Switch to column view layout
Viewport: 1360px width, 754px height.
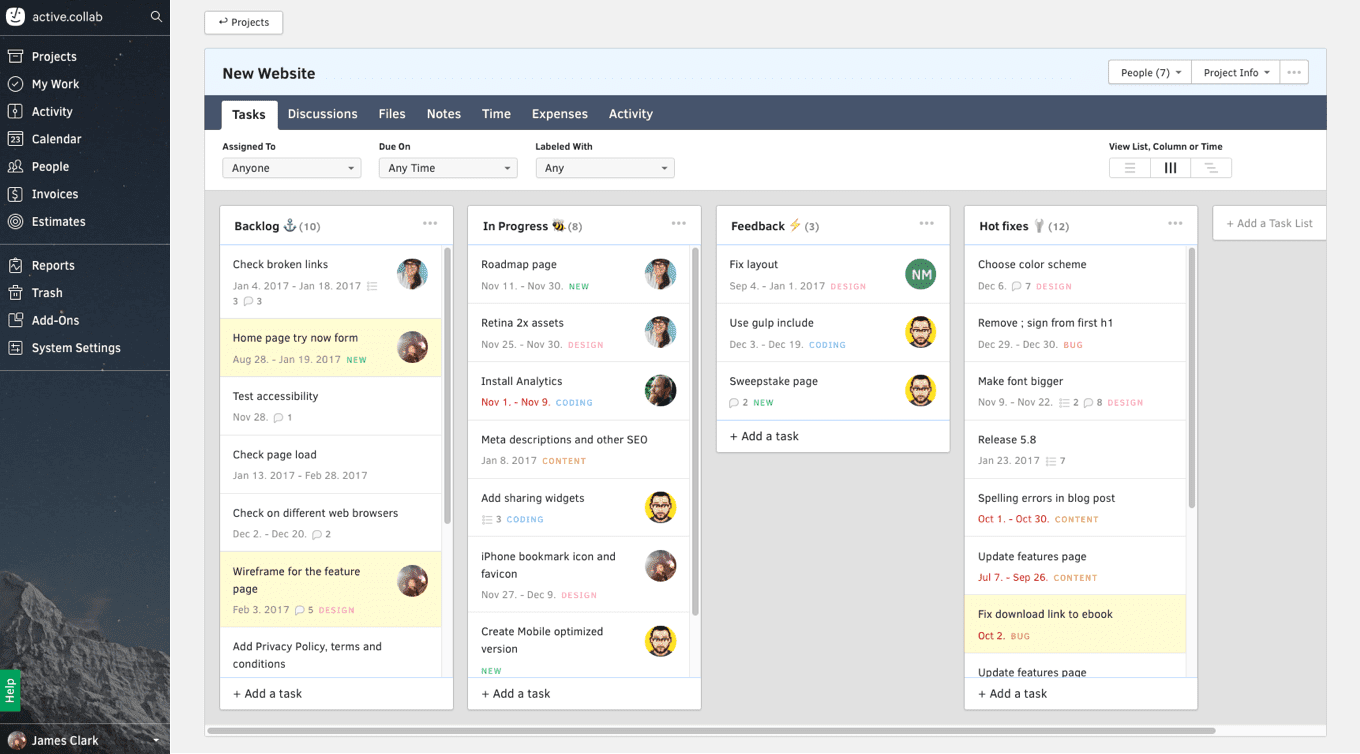point(1170,168)
